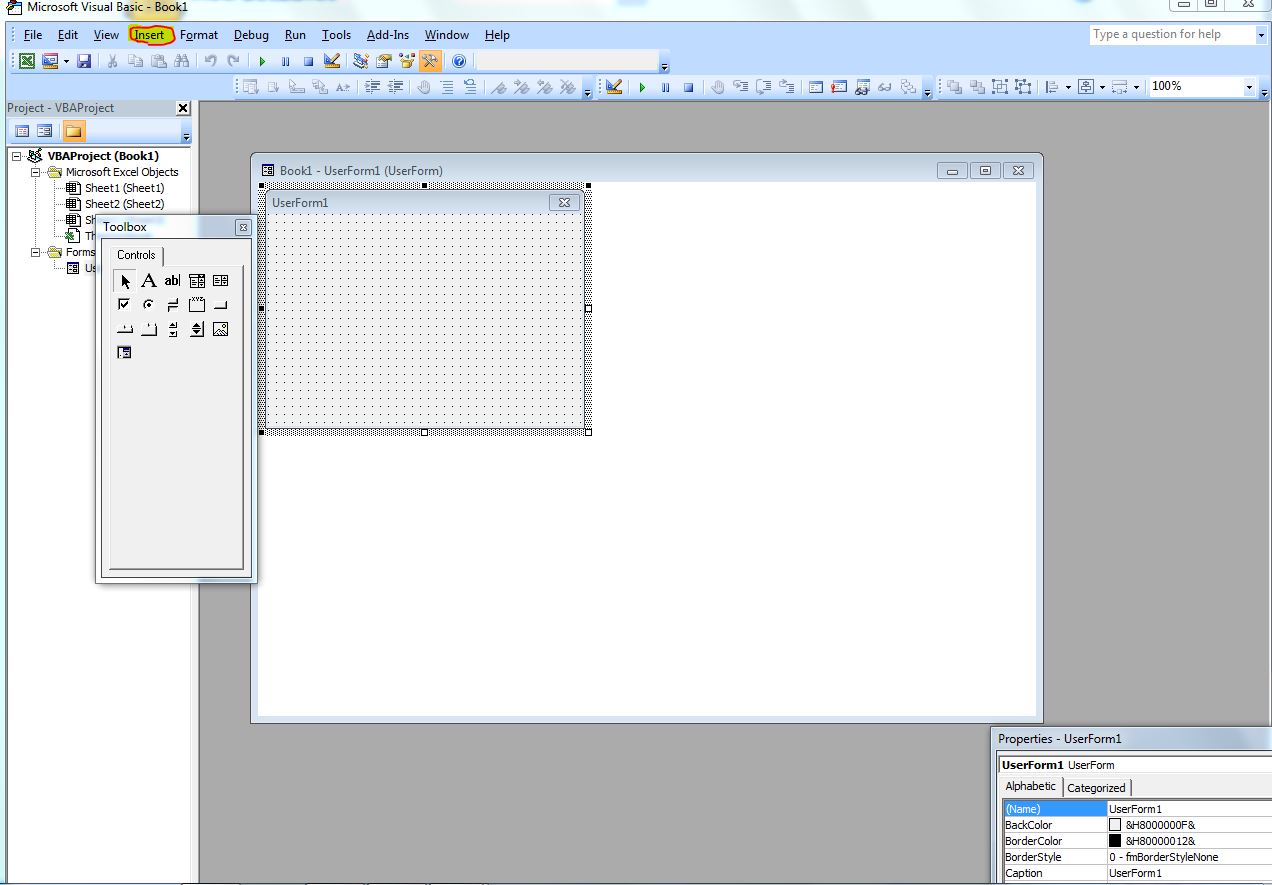Select the Image control in the Toolbox
The image size is (1272, 885).
(220, 328)
